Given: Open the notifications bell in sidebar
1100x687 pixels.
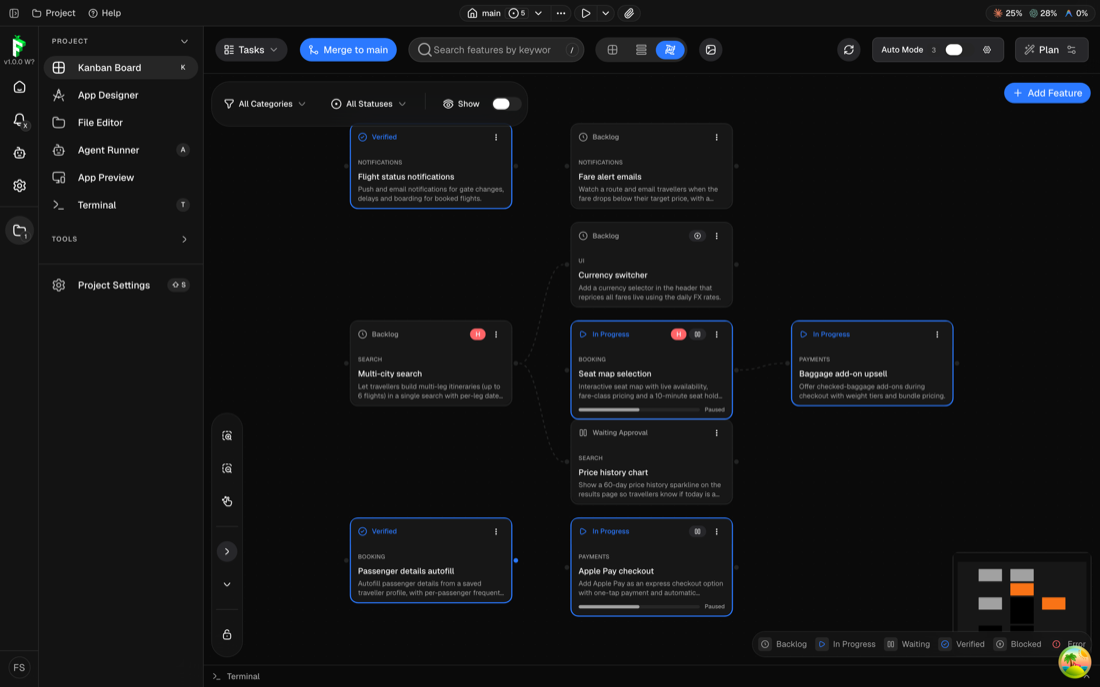Looking at the screenshot, I should 20,120.
